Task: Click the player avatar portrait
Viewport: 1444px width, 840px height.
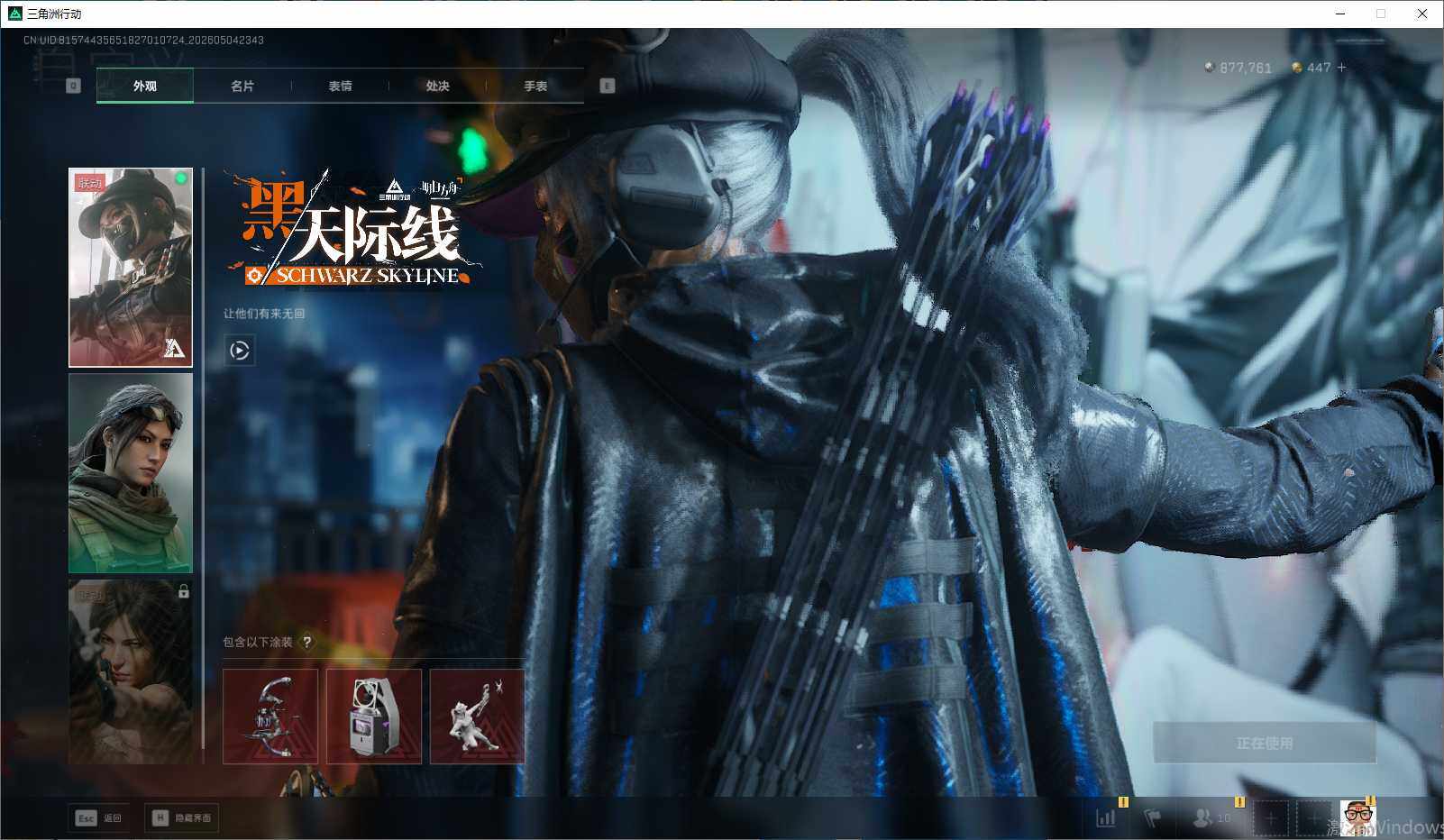Action: 1357,818
